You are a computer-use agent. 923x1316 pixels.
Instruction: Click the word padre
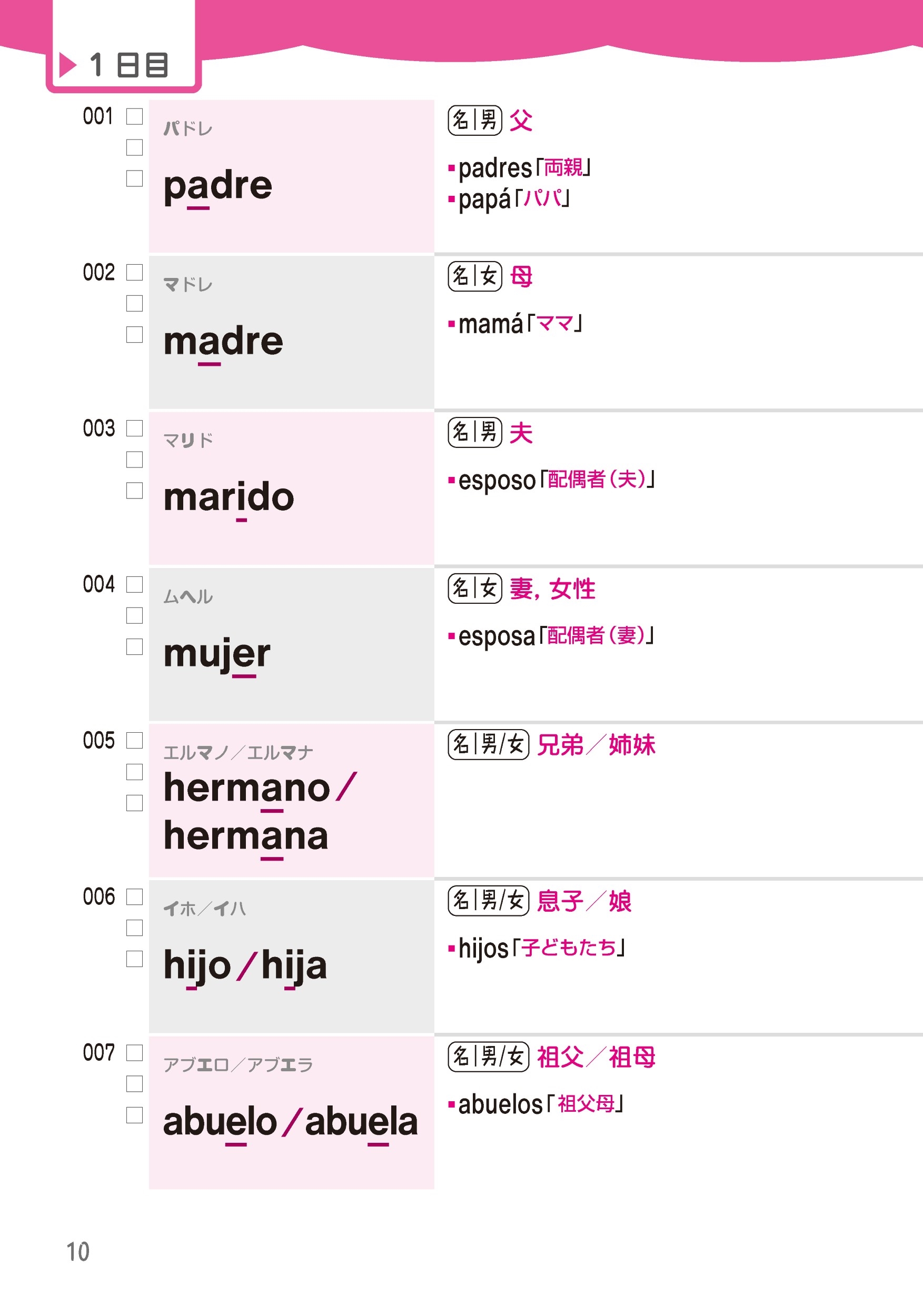pos(218,186)
